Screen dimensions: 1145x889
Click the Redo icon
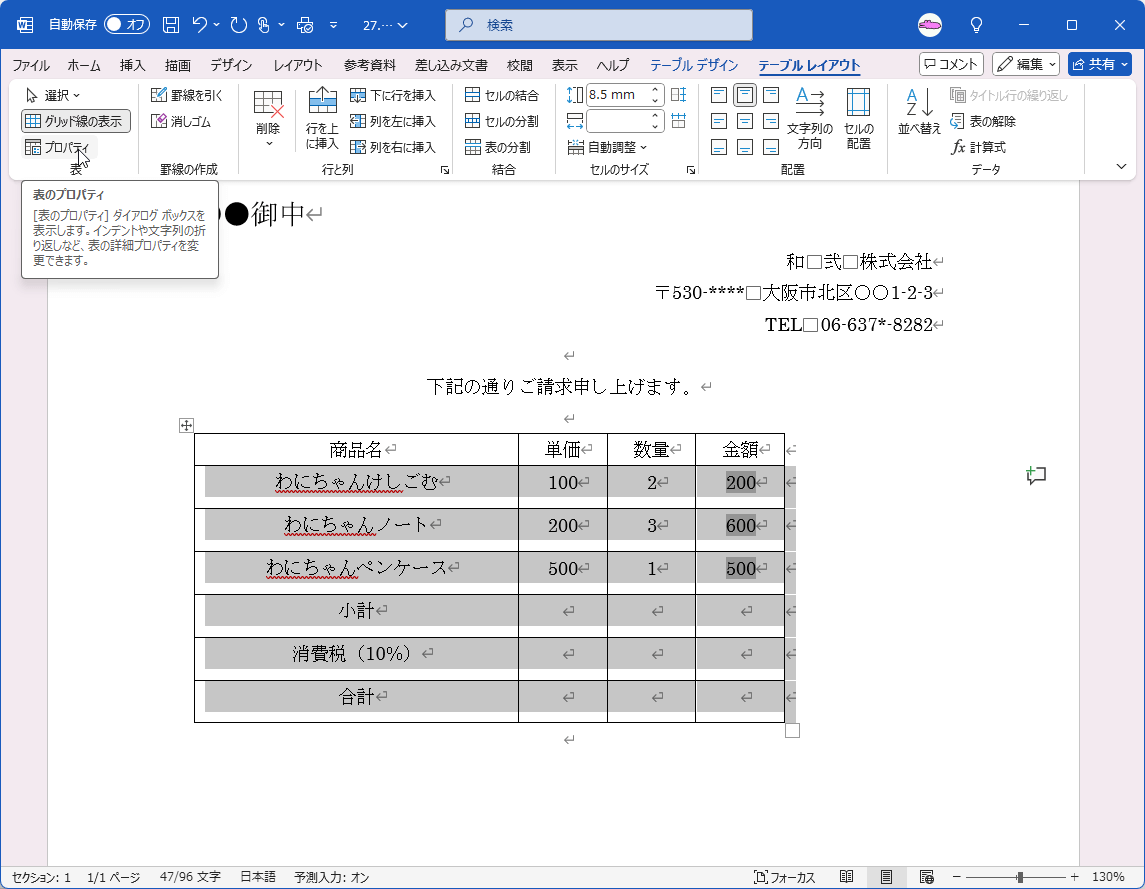[239, 25]
